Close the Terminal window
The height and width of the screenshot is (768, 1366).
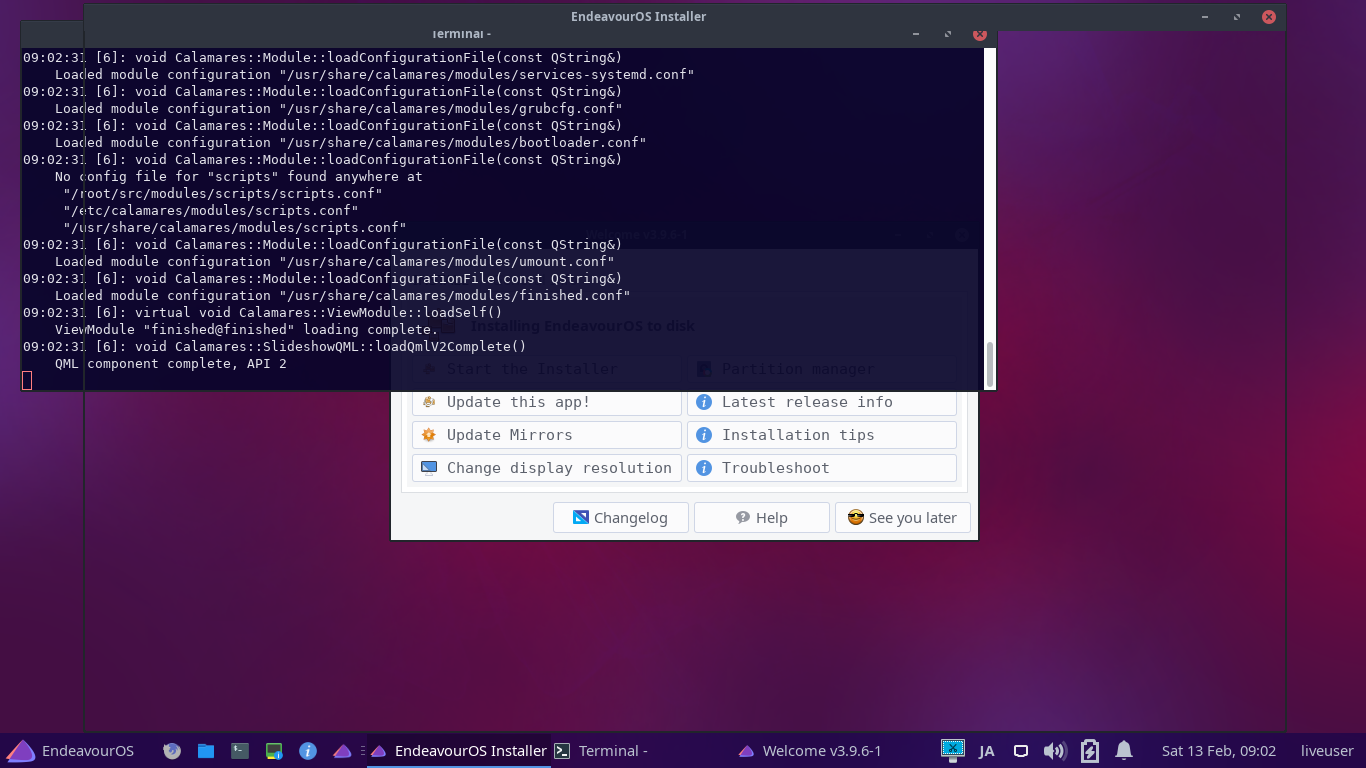980,34
